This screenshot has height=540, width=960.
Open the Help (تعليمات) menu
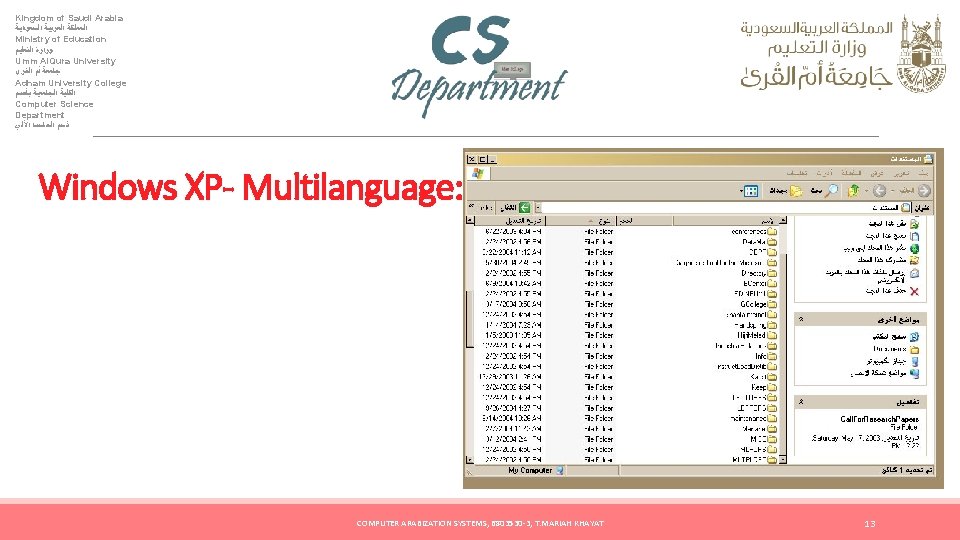click(x=797, y=173)
